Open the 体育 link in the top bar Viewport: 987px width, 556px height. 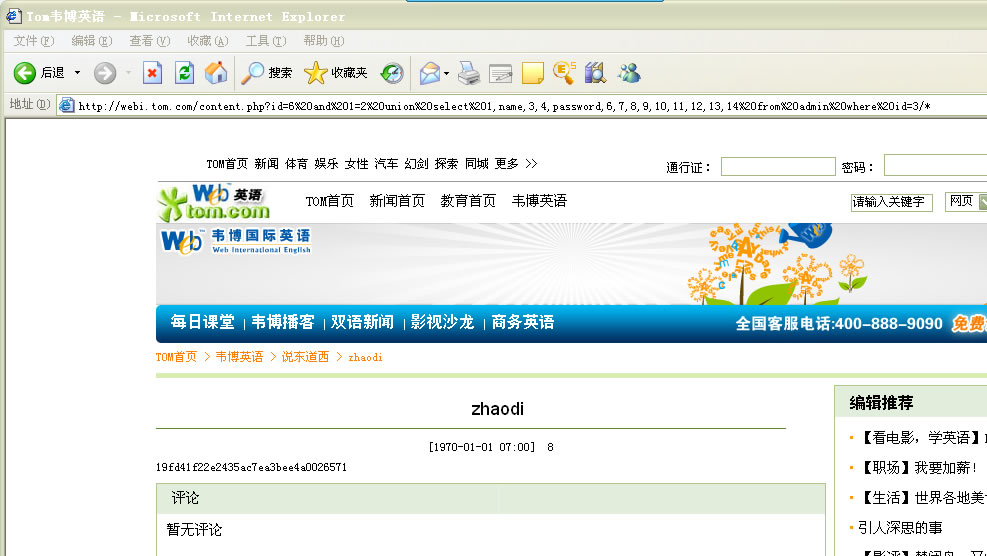296,164
